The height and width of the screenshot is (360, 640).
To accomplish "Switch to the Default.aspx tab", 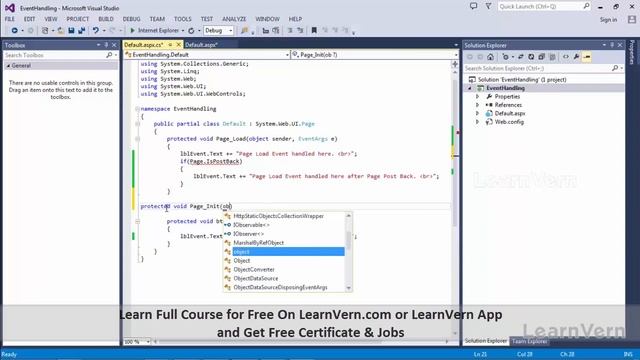I will click(x=202, y=45).
